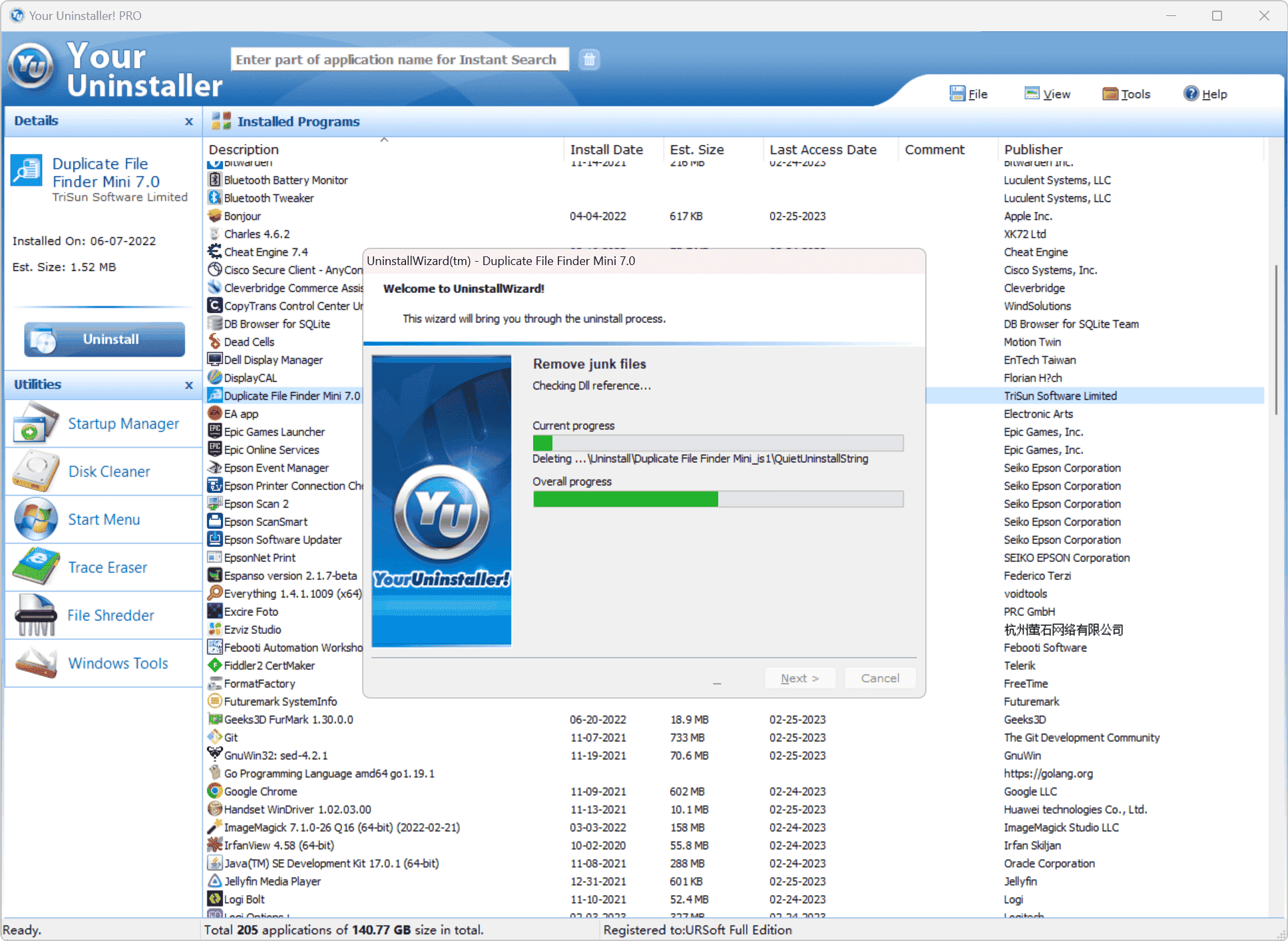Open the Startup Manager utility

(123, 424)
